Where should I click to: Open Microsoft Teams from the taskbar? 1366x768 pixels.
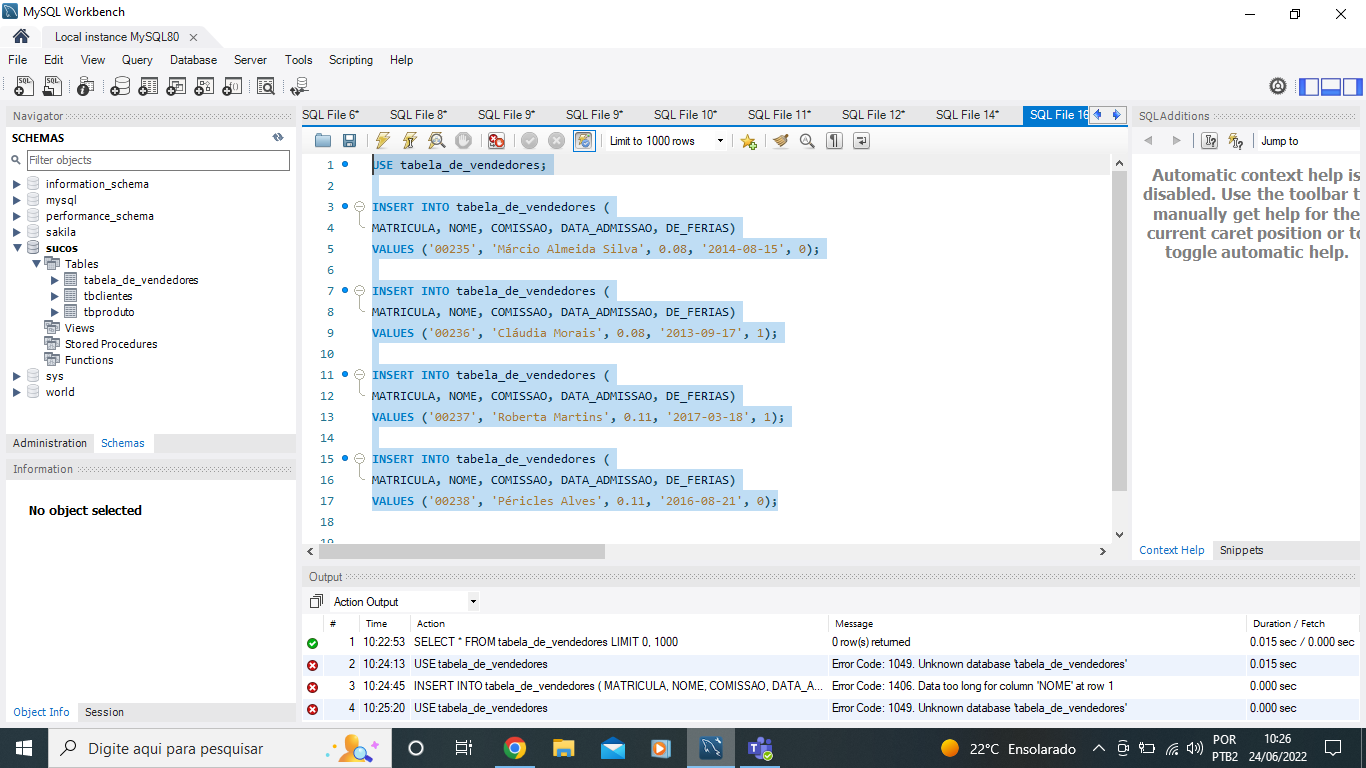click(x=760, y=748)
